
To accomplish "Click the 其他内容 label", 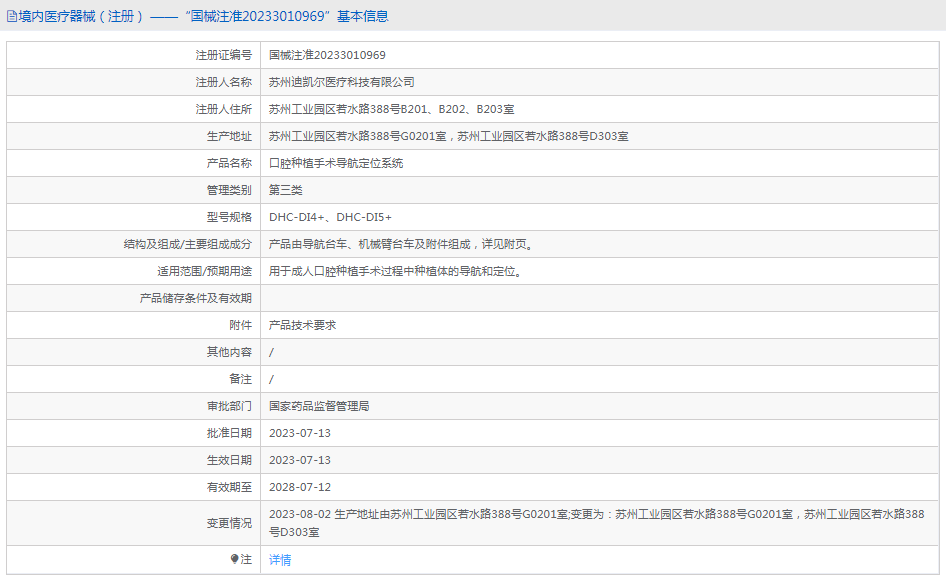I will [x=229, y=352].
